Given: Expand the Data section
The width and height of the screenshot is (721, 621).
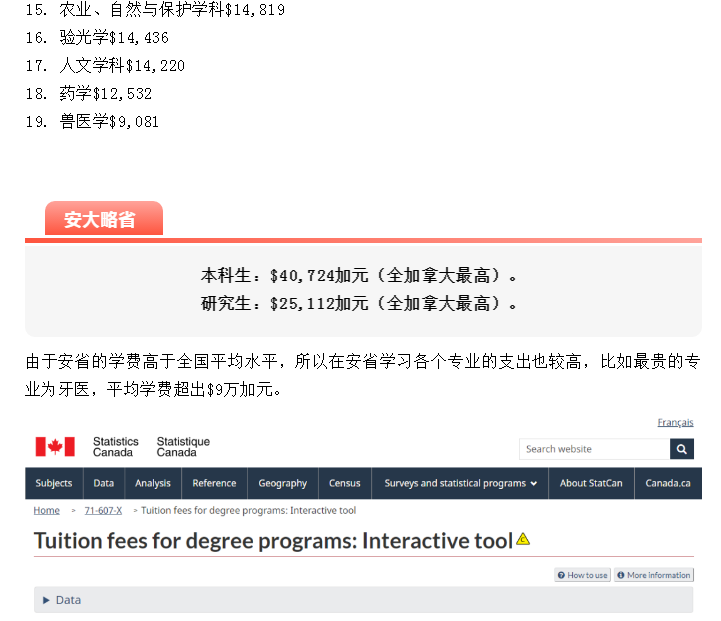Looking at the screenshot, I should [62, 600].
